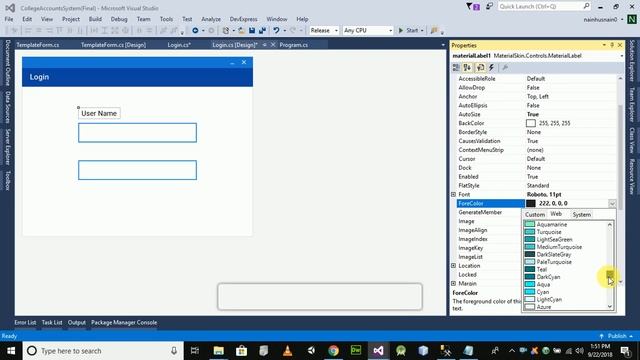Open Microsoft Store from the taskbar
This screenshot has width=640, height=360.
242,351
